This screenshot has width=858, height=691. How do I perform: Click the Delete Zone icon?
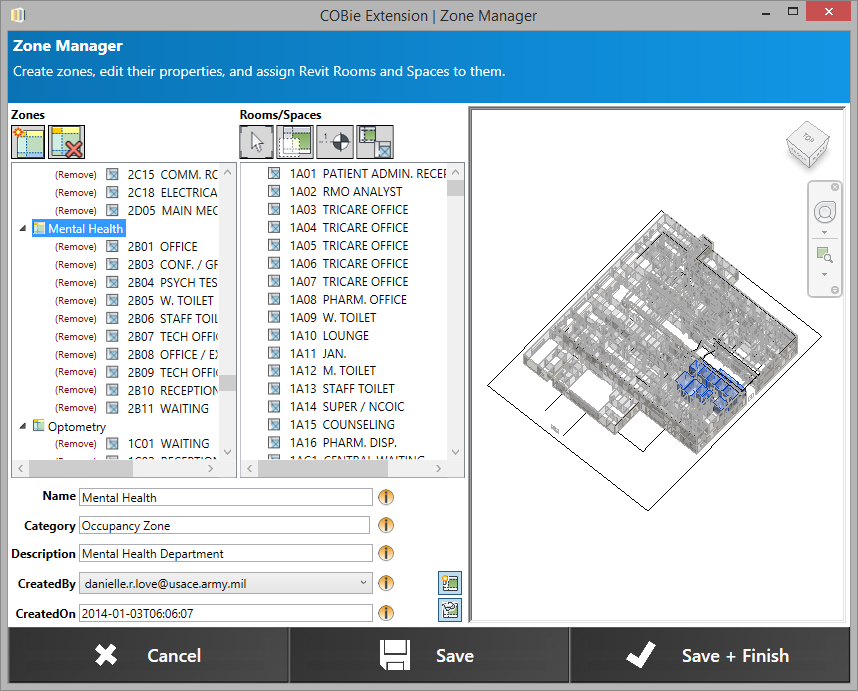coord(67,141)
